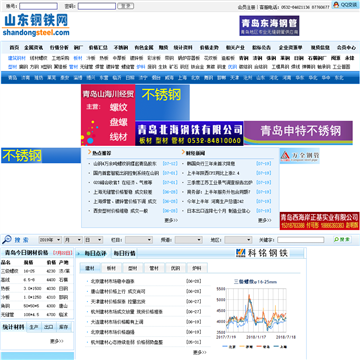Open the 月 month dropdown
360x360 pixels.
point(73,240)
